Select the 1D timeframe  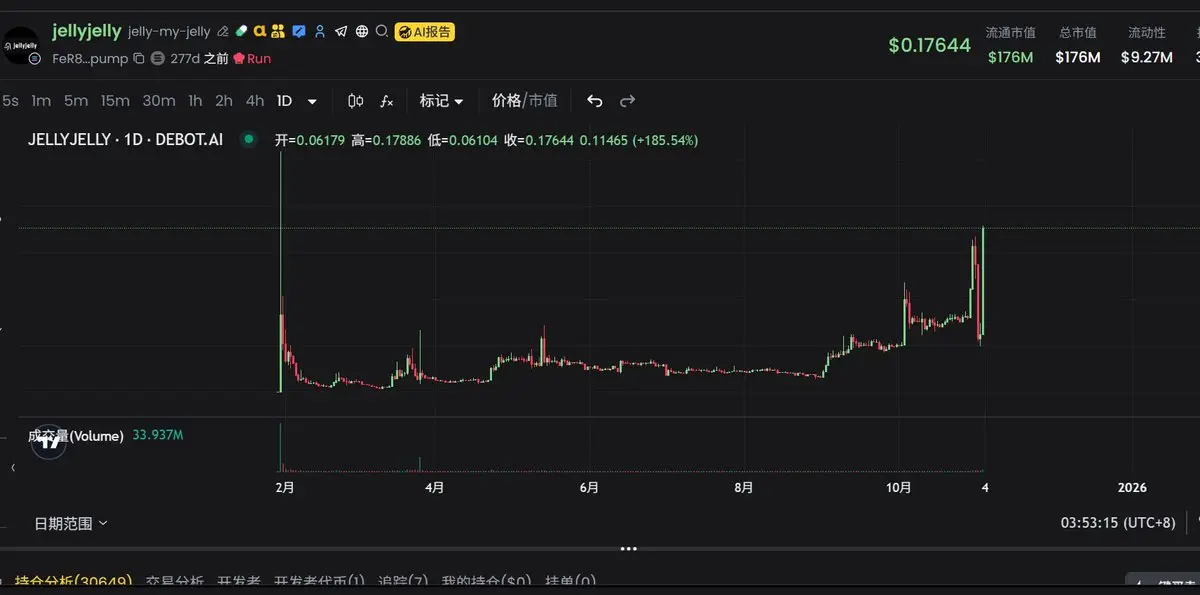[x=285, y=101]
